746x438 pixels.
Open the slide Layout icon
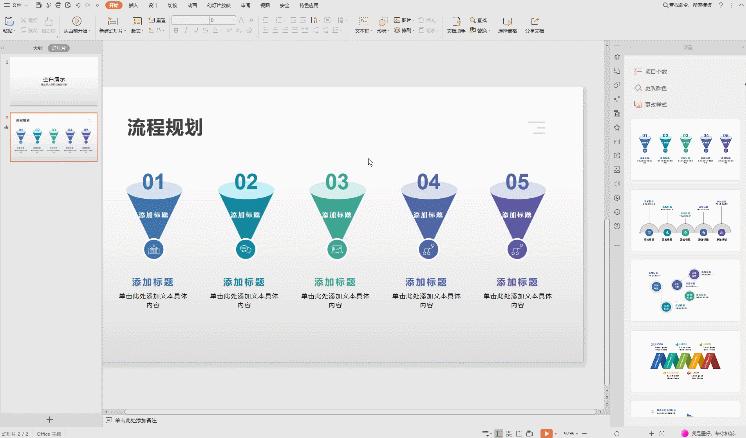(x=137, y=21)
